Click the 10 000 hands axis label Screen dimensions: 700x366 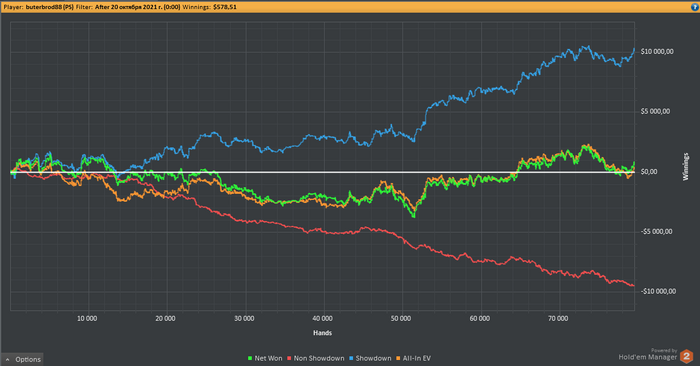pos(87,319)
